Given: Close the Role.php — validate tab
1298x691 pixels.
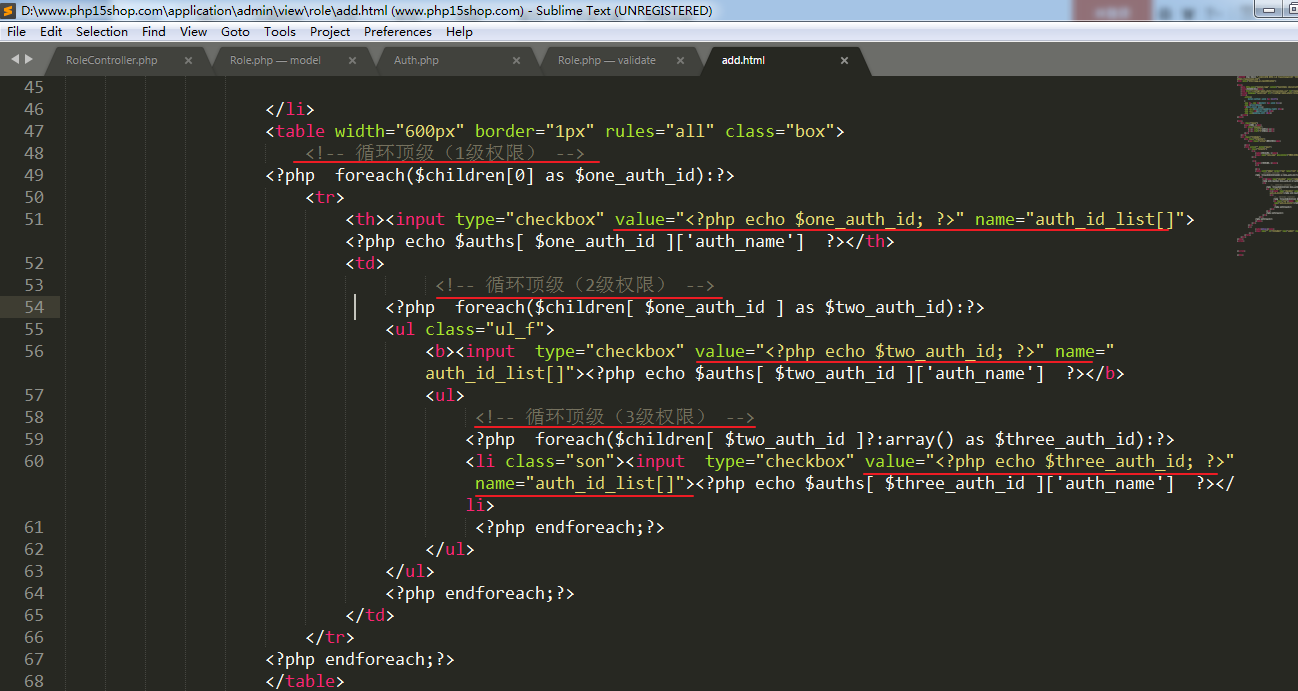Looking at the screenshot, I should tap(680, 60).
